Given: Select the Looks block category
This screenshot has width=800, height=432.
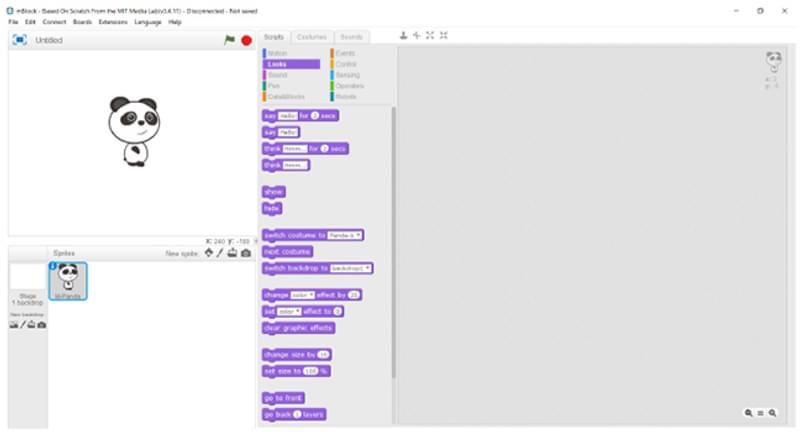Looking at the screenshot, I should pyautogui.click(x=291, y=64).
